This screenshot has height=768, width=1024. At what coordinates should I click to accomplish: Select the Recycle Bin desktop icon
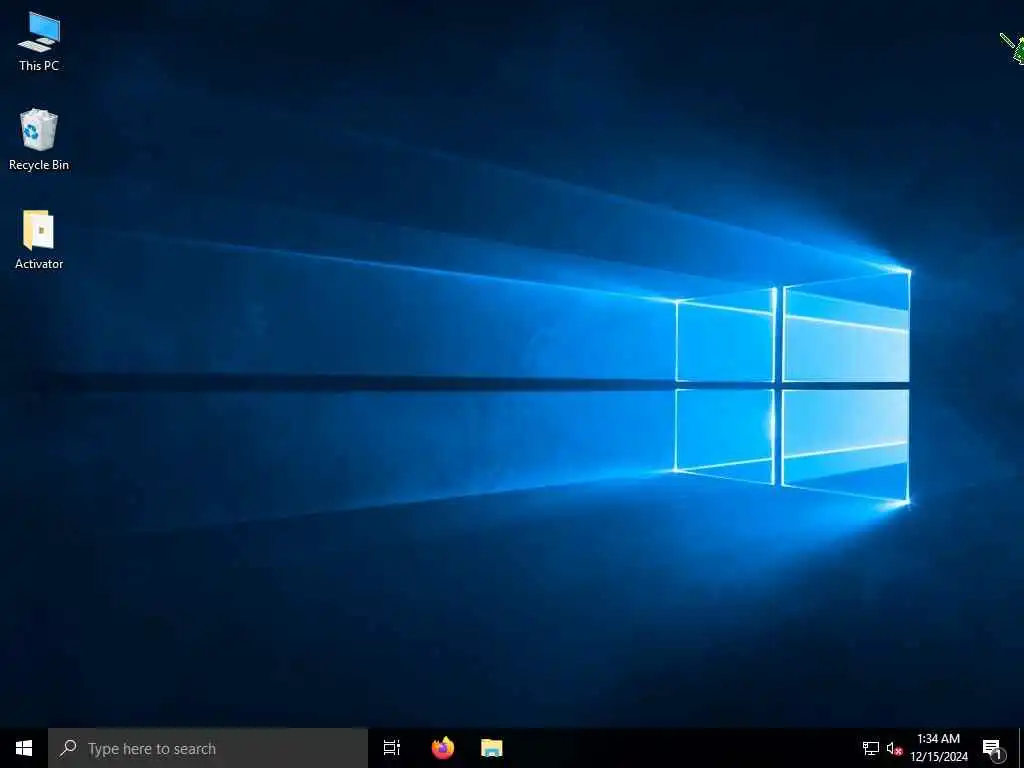pos(39,140)
